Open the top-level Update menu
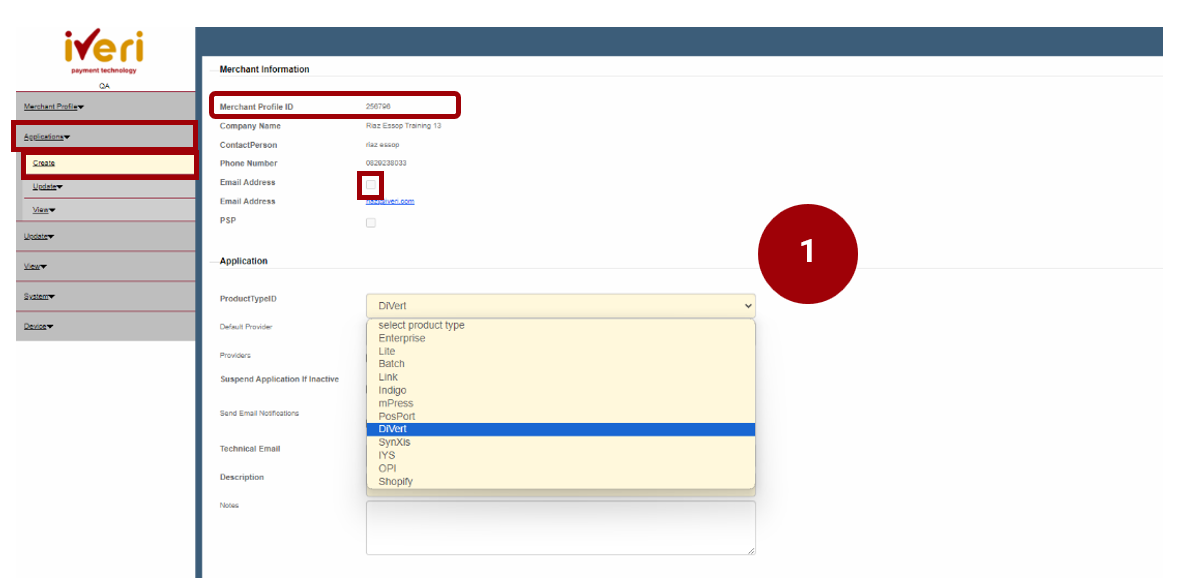The image size is (1177, 582). (38, 237)
